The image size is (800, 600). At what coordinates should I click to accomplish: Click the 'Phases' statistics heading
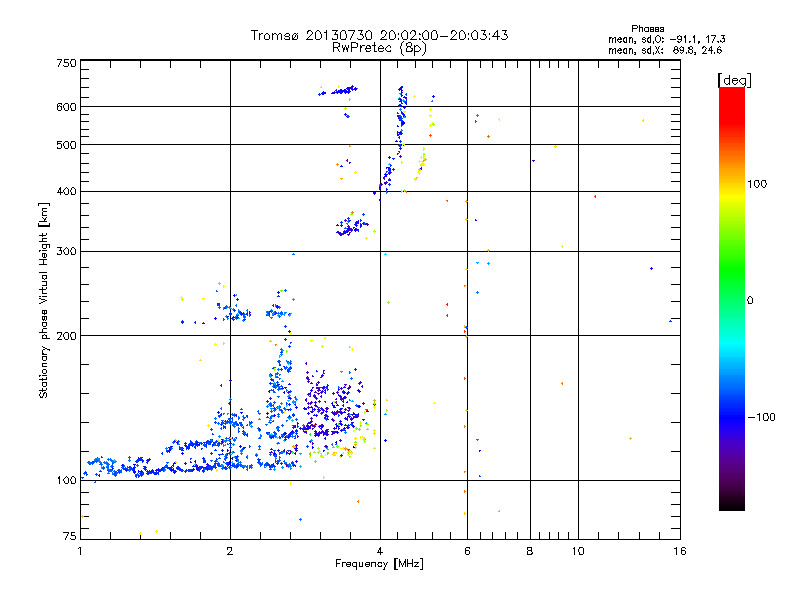click(647, 29)
